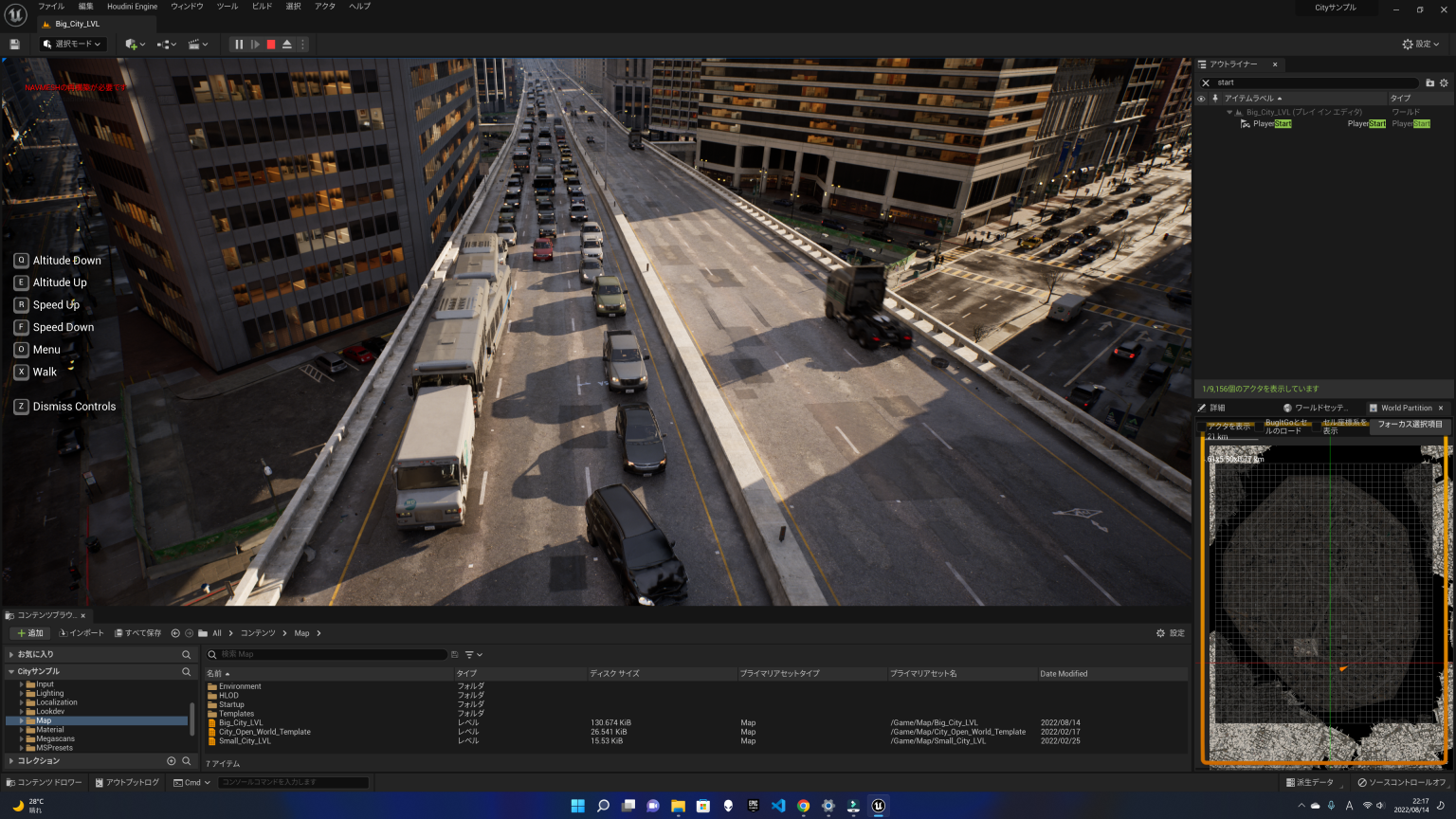Open the cinematics clapperboard icon
The height and width of the screenshot is (819, 1456).
pyautogui.click(x=195, y=44)
